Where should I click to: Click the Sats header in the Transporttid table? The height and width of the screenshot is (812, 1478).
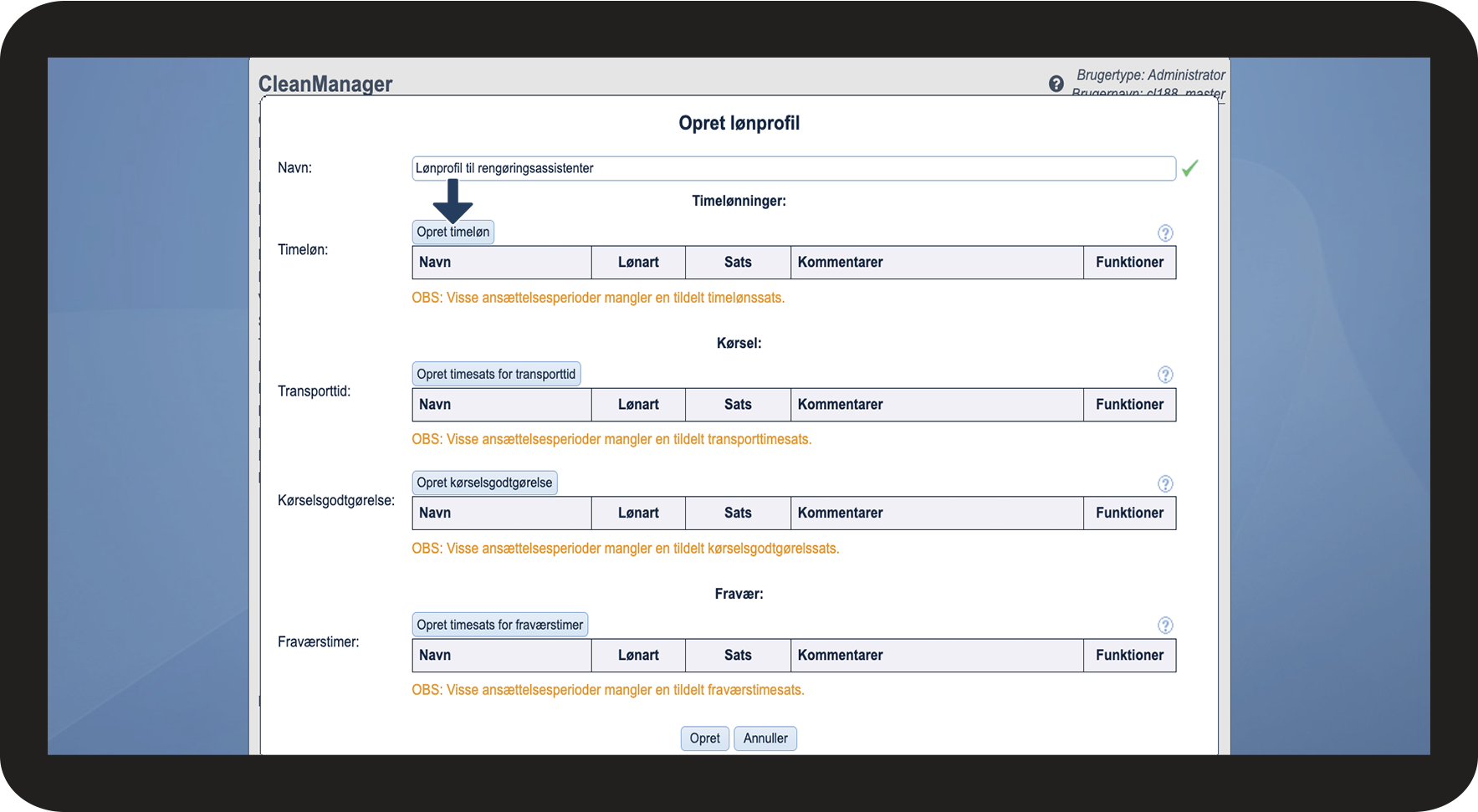[738, 405]
